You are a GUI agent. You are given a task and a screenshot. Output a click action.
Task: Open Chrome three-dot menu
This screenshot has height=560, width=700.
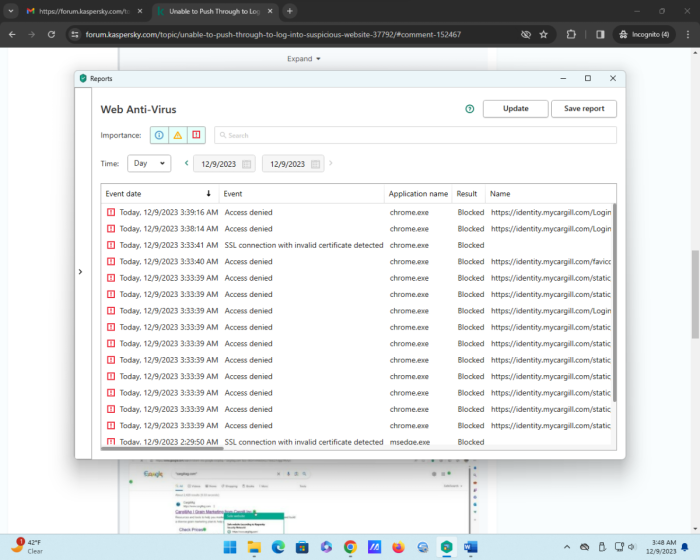(x=688, y=34)
